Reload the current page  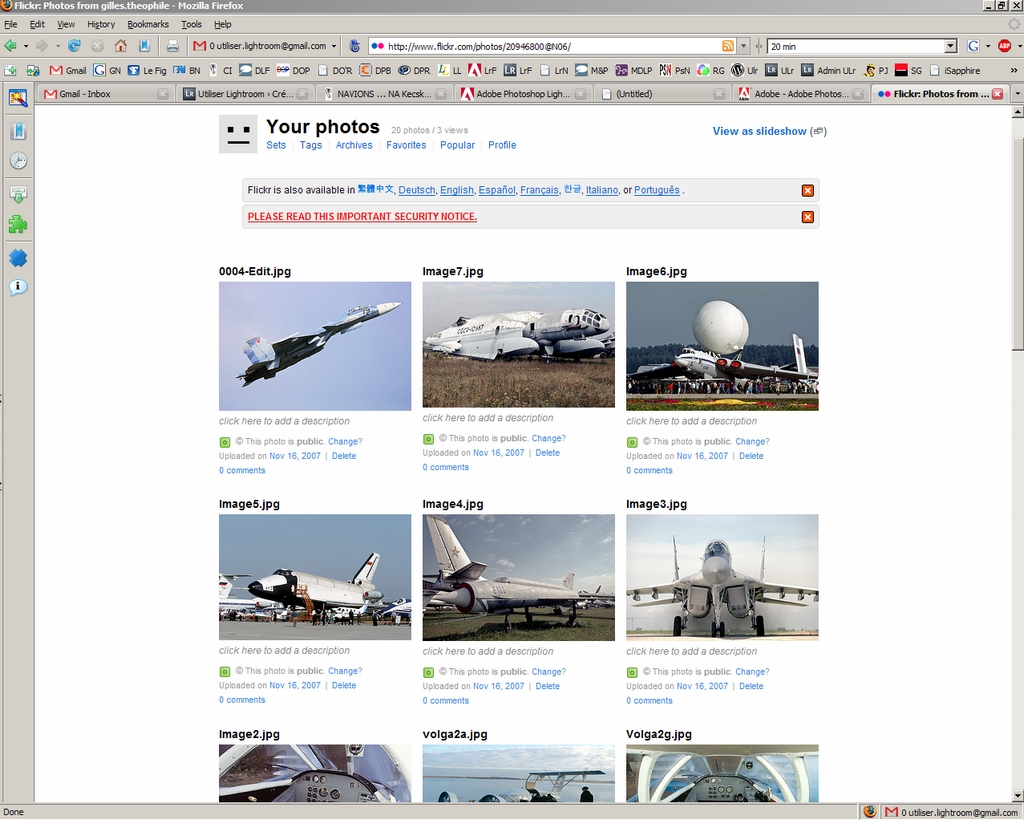click(x=74, y=46)
